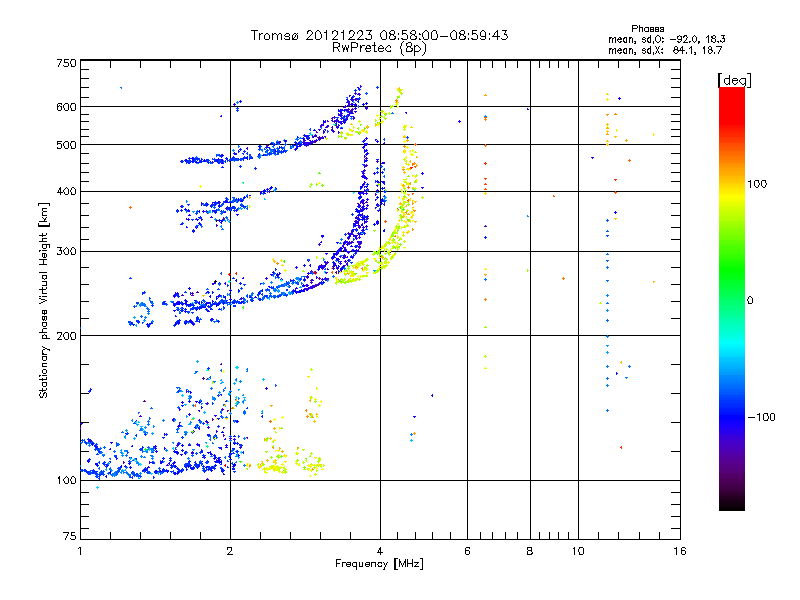
Task: Click the x-axis tick label '1'
Action: pyautogui.click(x=80, y=551)
